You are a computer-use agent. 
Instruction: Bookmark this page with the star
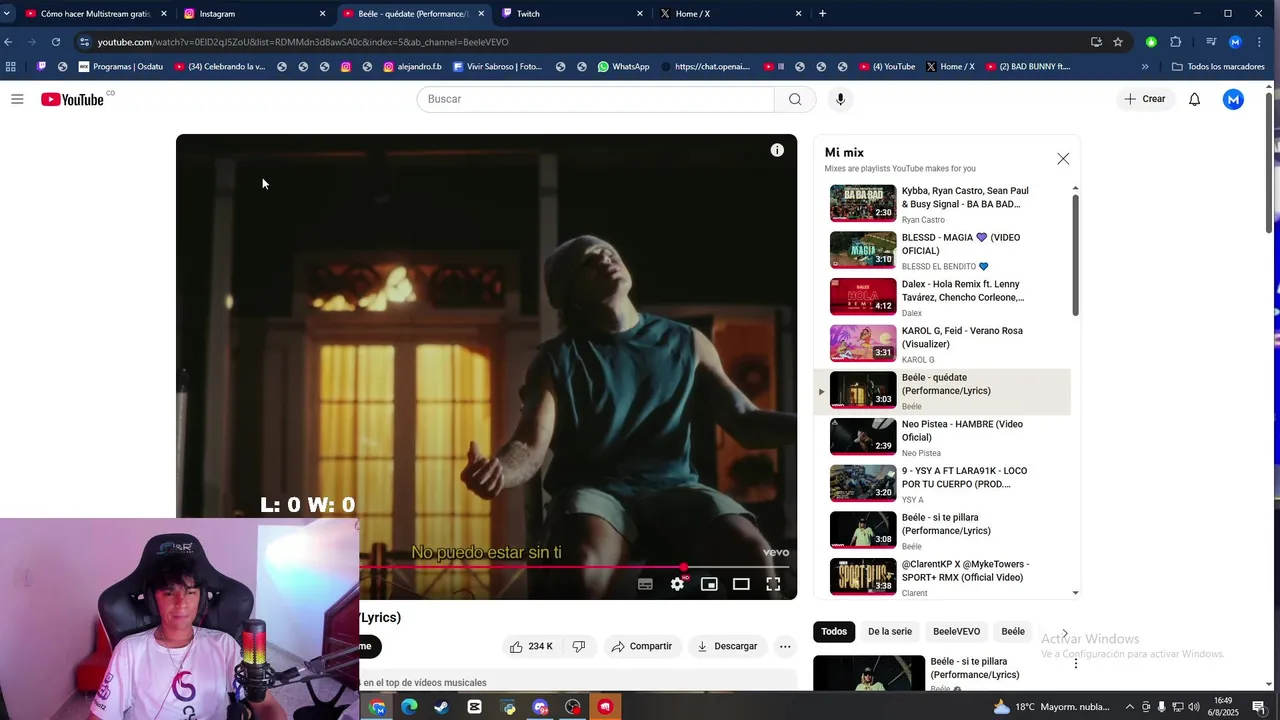point(1118,42)
